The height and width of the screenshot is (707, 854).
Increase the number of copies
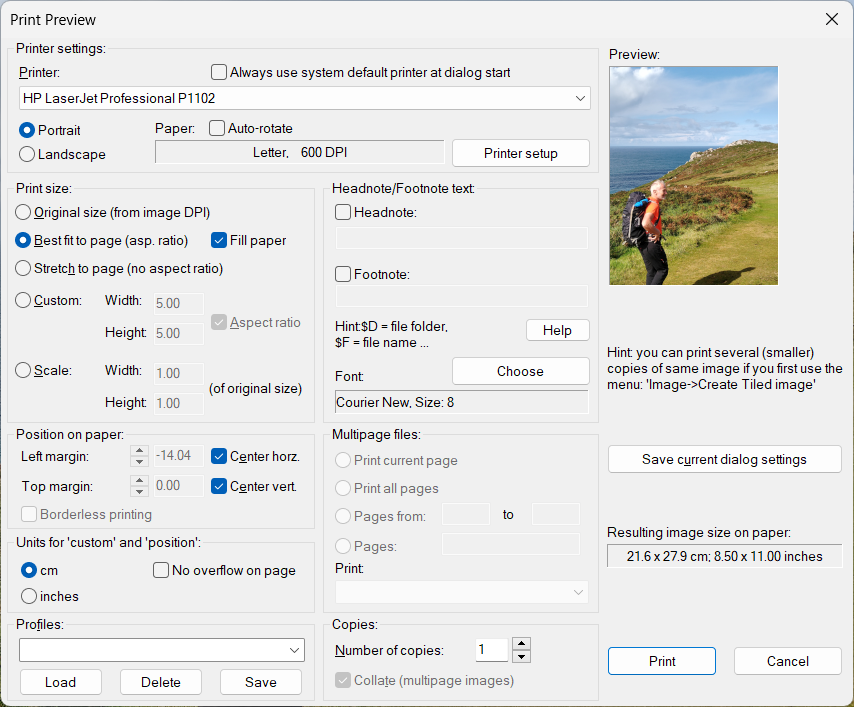(521, 644)
